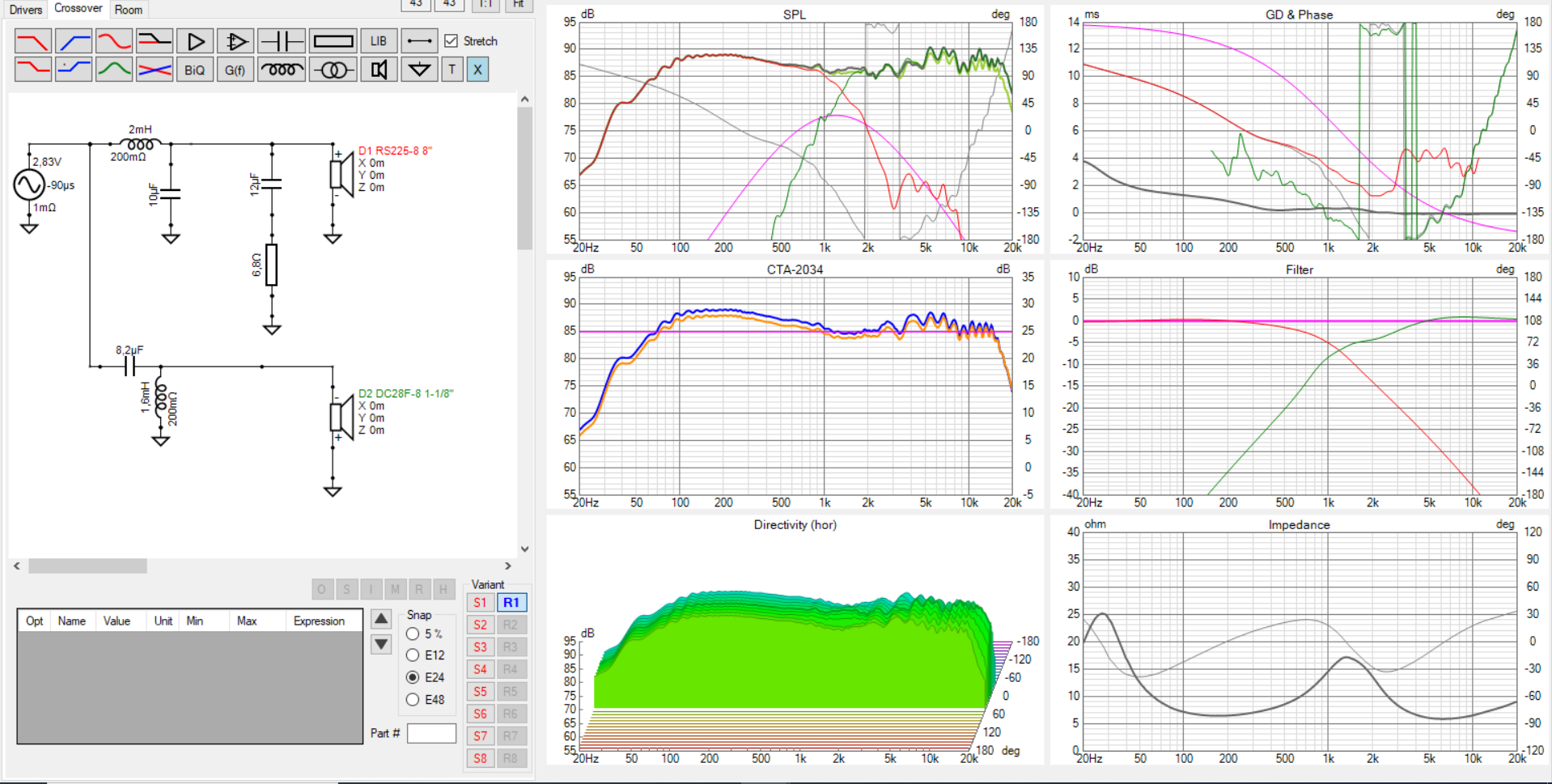The image size is (1552, 784).
Task: Add a blue high-shelf filter block
Action: [x=74, y=70]
